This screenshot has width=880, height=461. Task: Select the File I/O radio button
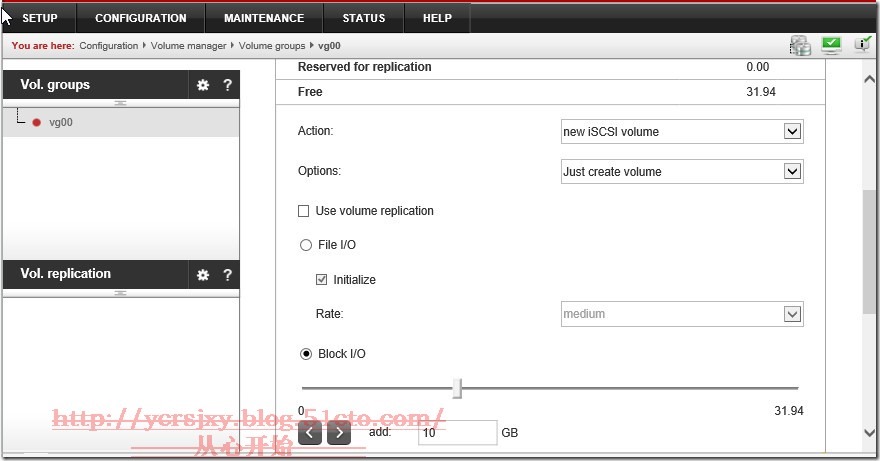click(x=306, y=245)
